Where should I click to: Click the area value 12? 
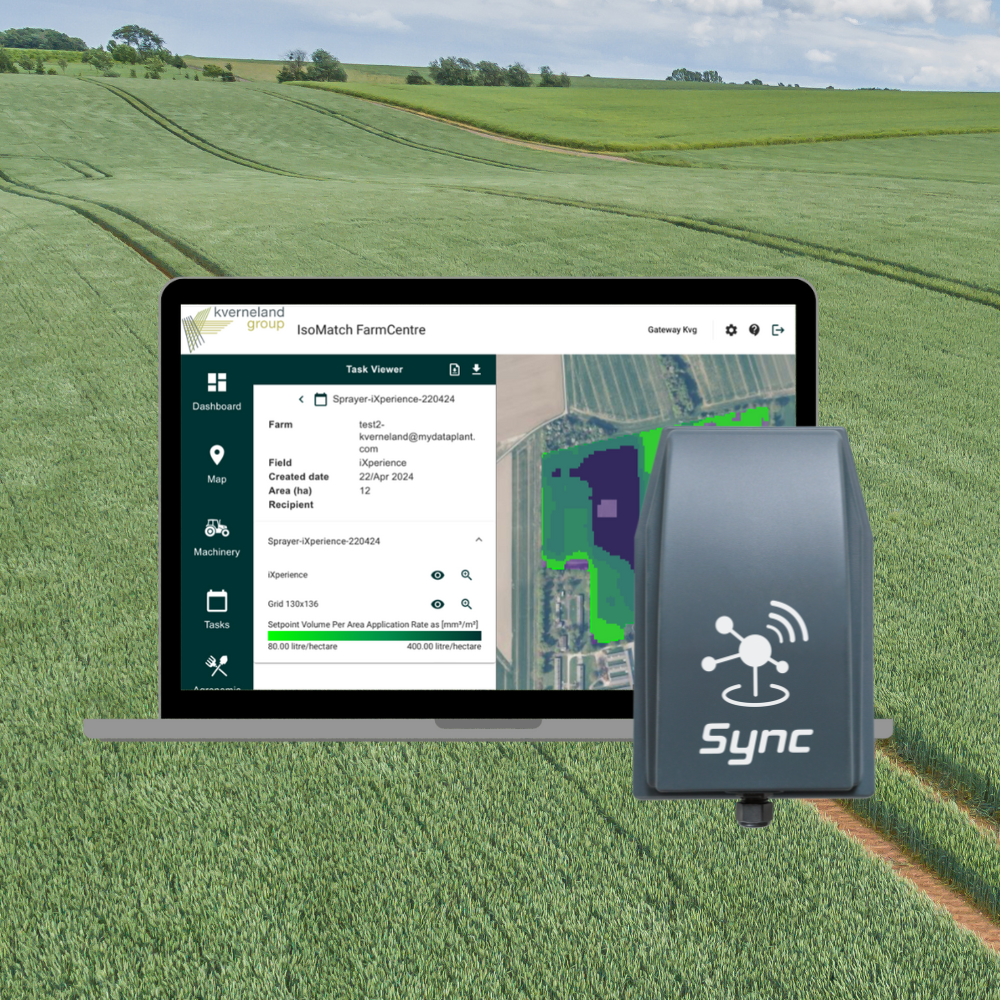click(x=365, y=490)
